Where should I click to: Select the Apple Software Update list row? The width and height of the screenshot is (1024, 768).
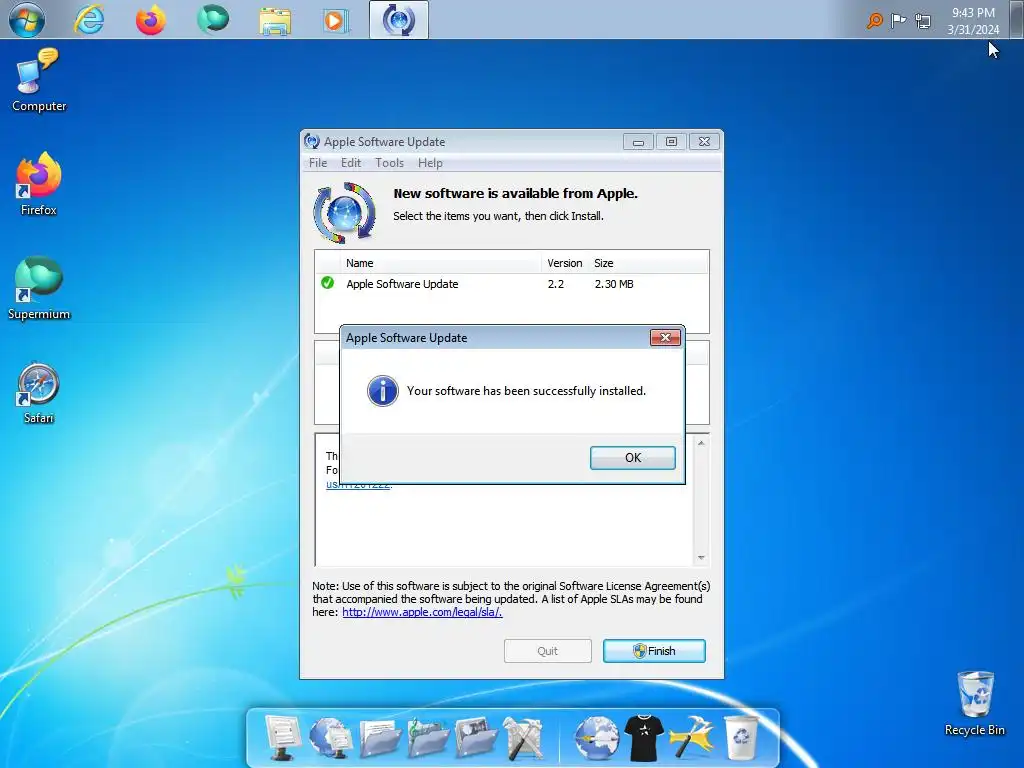511,284
